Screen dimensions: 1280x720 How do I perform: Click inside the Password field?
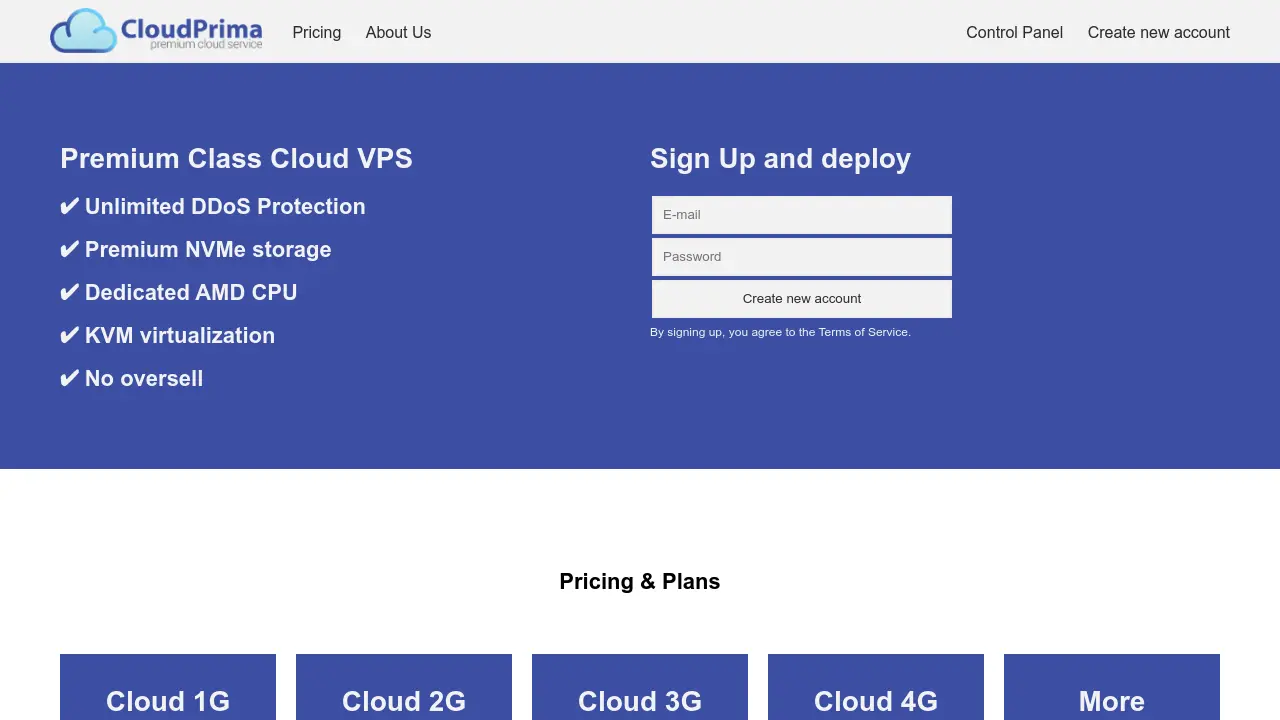(801, 256)
